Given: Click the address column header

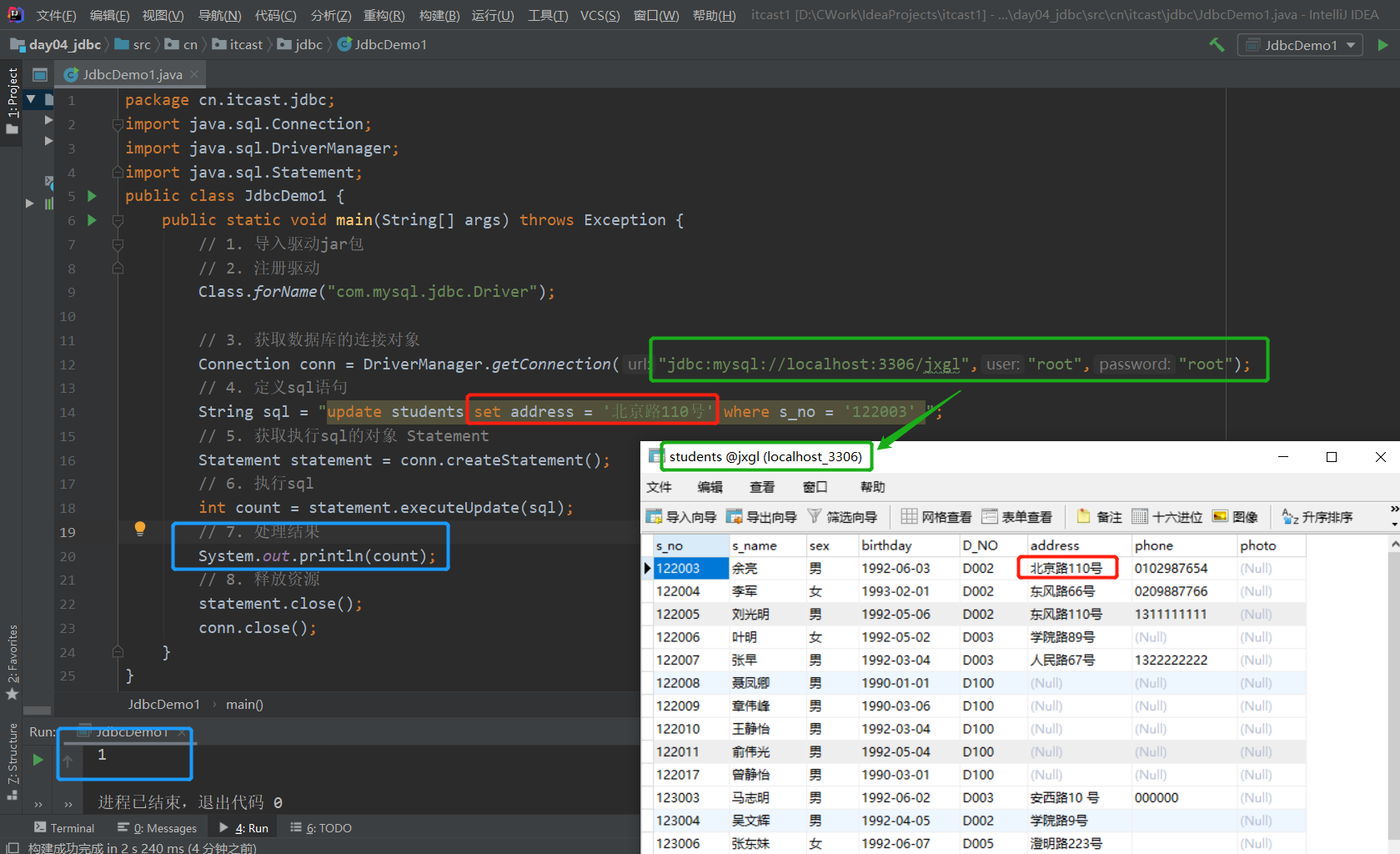Looking at the screenshot, I should [1077, 545].
